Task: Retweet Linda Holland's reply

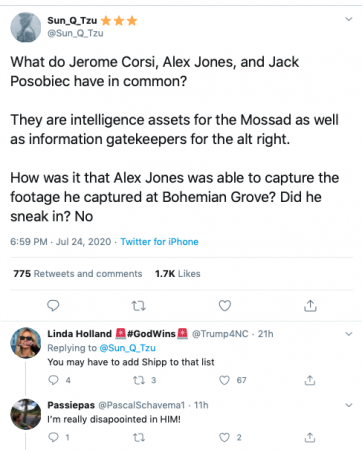Action: point(139,380)
